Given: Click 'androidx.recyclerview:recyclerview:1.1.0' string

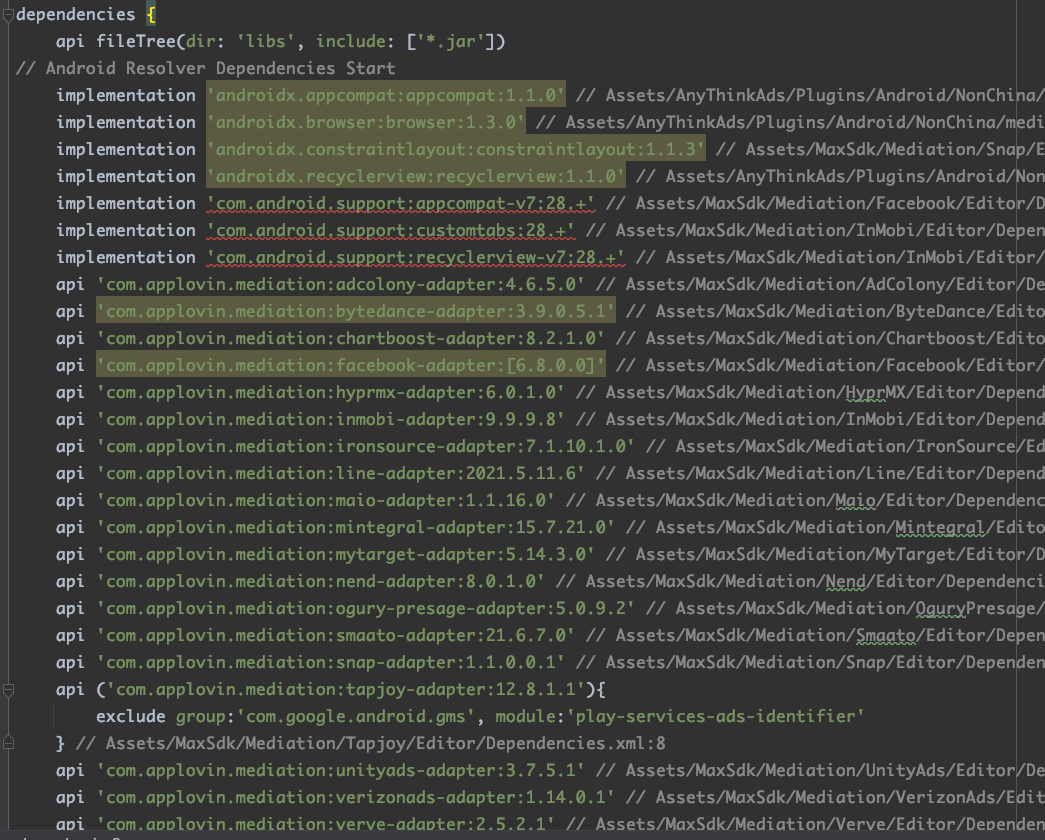Looking at the screenshot, I should tap(416, 177).
